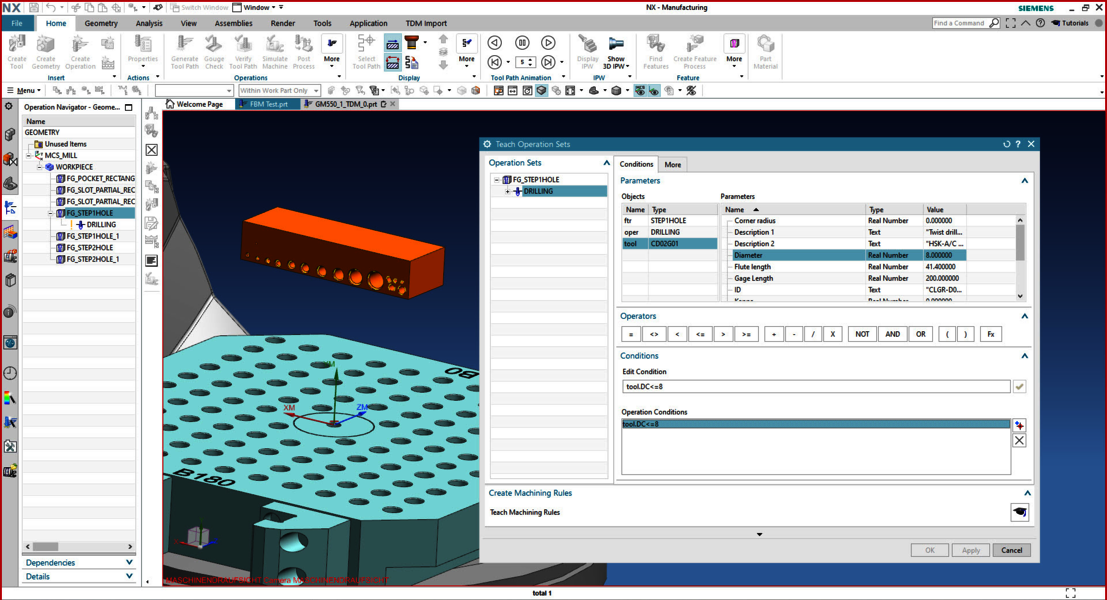Insert the AND operator

892,335
